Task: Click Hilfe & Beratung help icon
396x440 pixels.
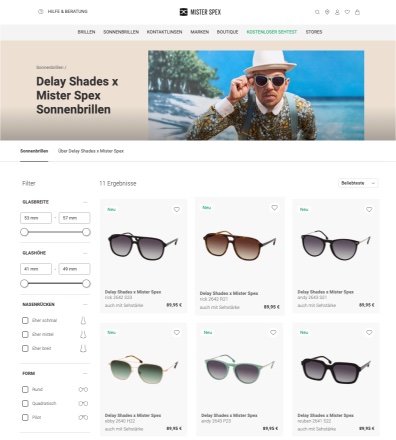Action: pyautogui.click(x=41, y=12)
